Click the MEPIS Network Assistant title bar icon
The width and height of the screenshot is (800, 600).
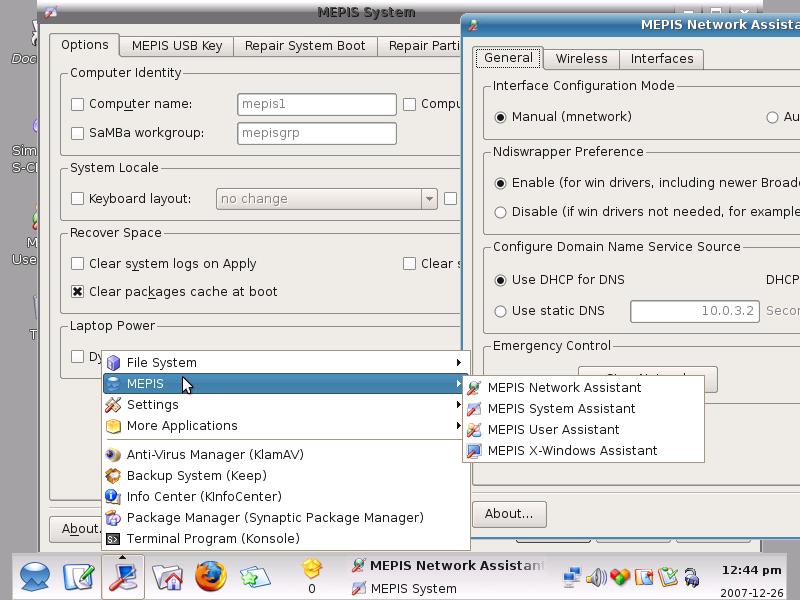click(x=473, y=24)
